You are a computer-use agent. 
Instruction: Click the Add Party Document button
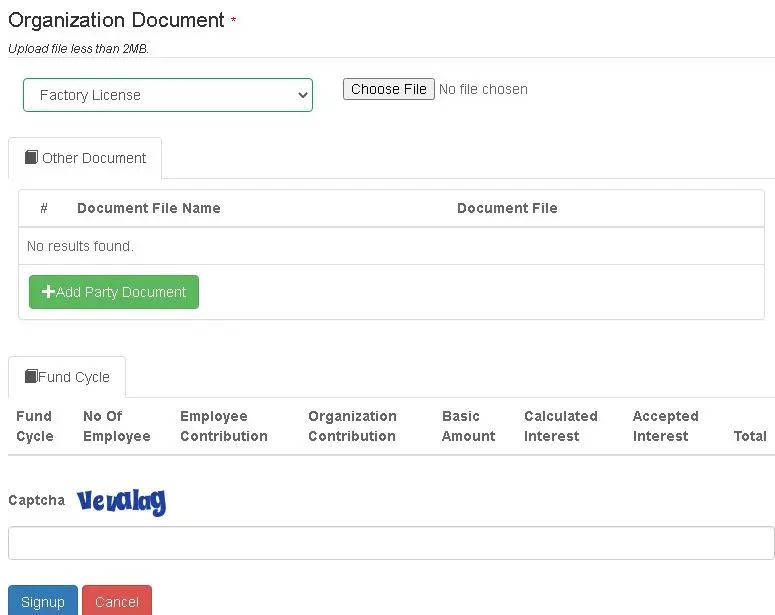pyautogui.click(x=114, y=292)
